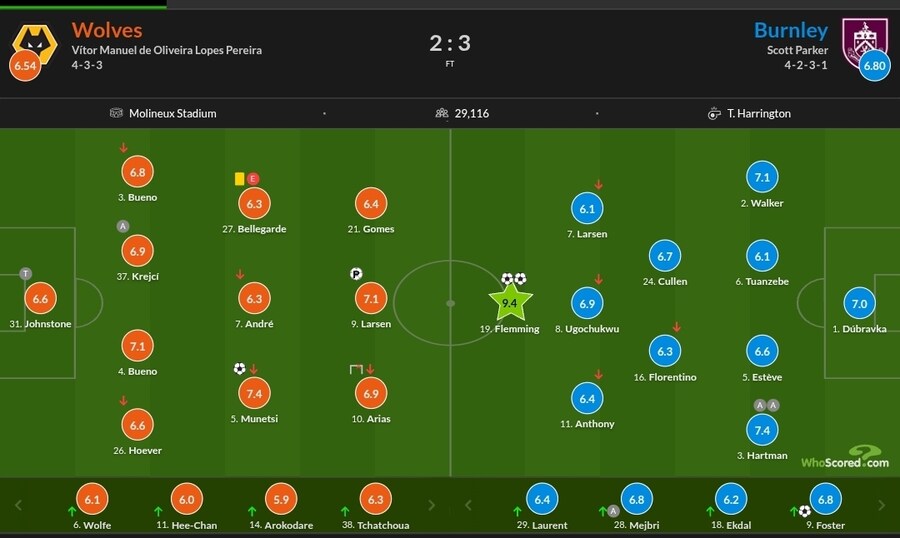
Task: Click the yellow card icon above Bellegarde
Action: click(240, 179)
